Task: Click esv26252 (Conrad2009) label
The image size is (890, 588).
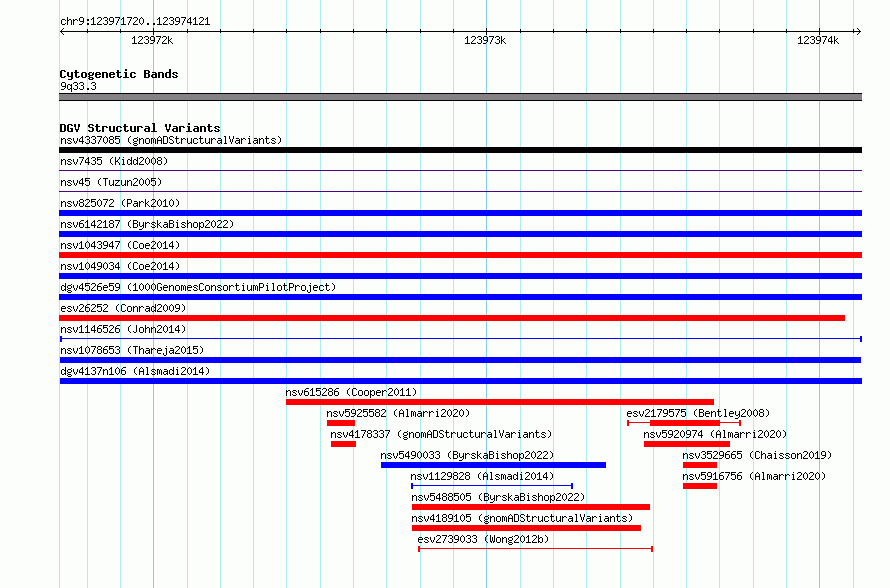Action: [123, 308]
